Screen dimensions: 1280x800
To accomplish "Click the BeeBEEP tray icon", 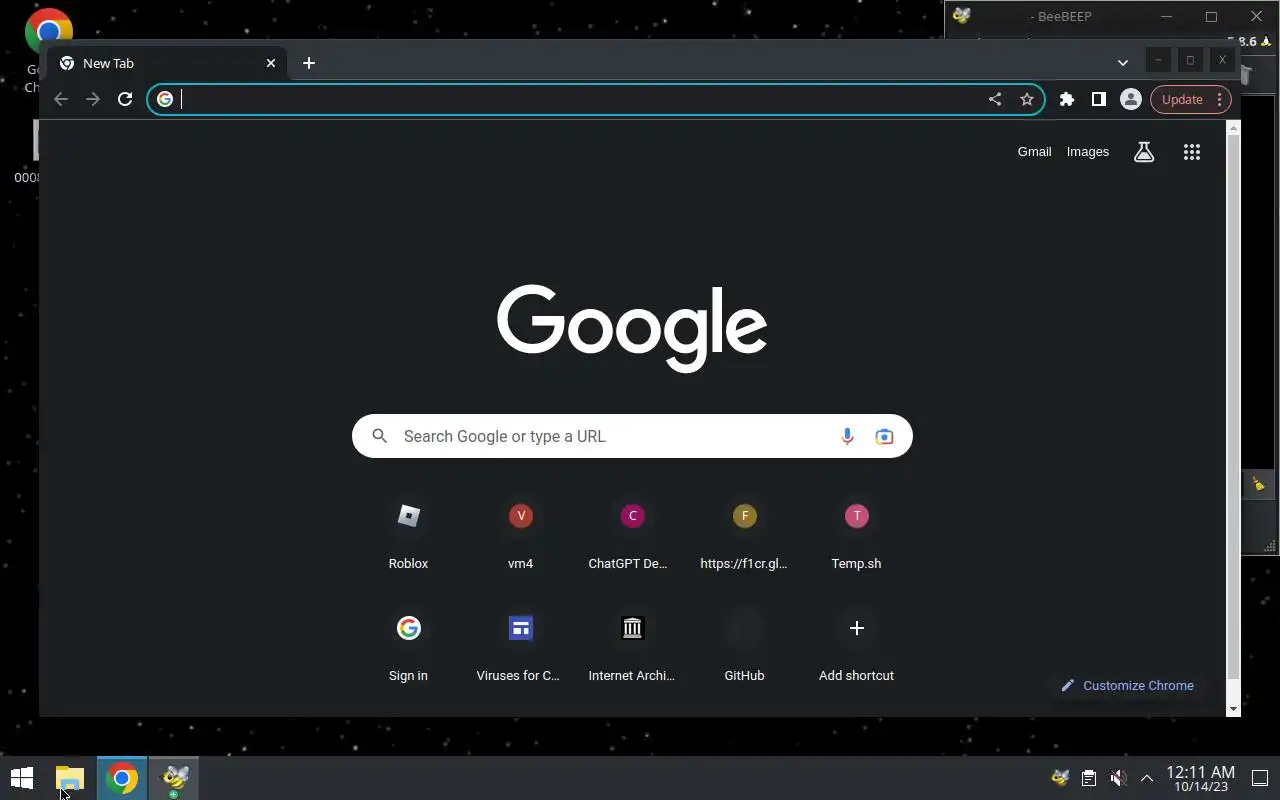I will (x=1061, y=778).
